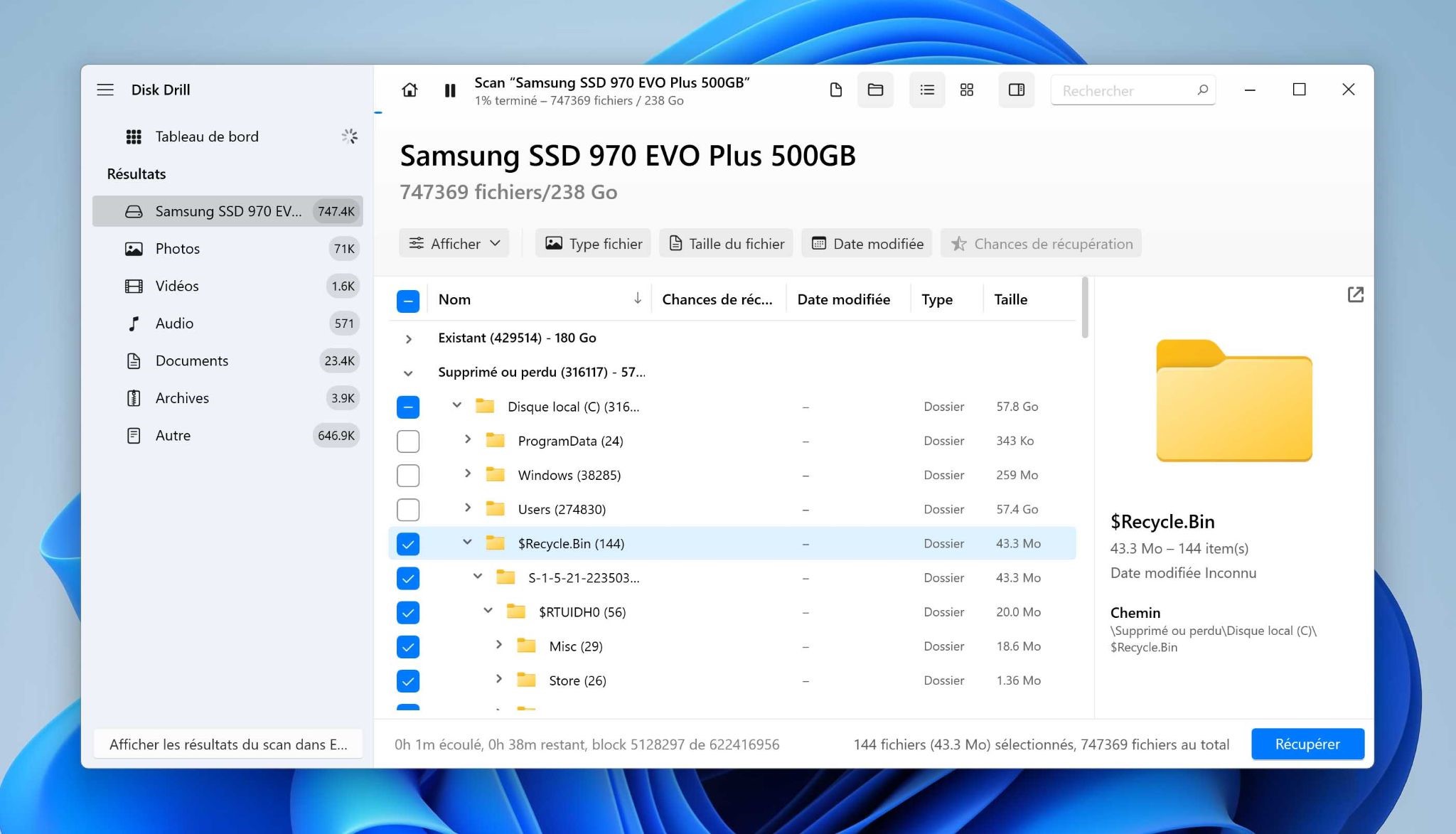Viewport: 1456px width, 834px height.
Task: Open Tableau de bord in sidebar
Action: tap(227, 137)
